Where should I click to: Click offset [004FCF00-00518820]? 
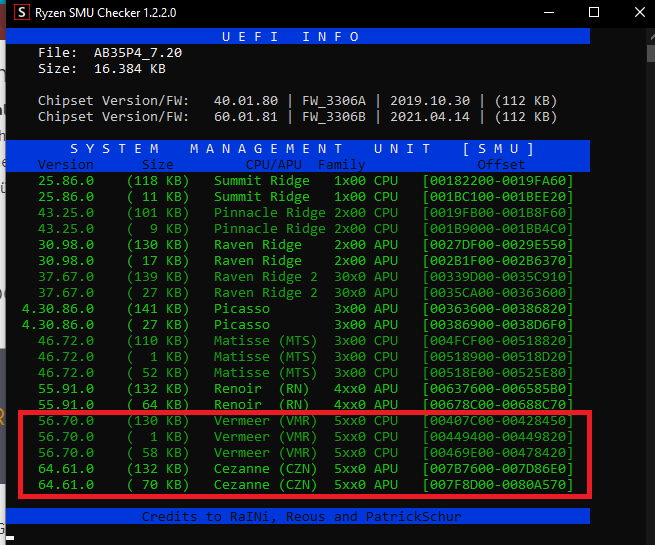498,341
